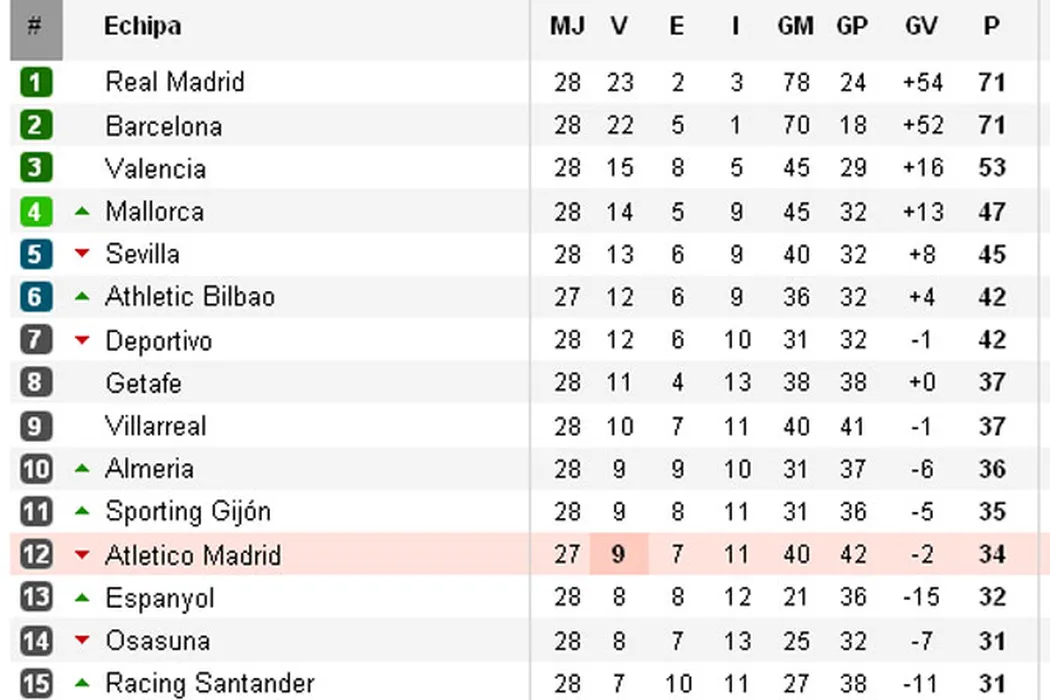
Task: Click red down arrow beside Osasuna
Action: click(83, 641)
